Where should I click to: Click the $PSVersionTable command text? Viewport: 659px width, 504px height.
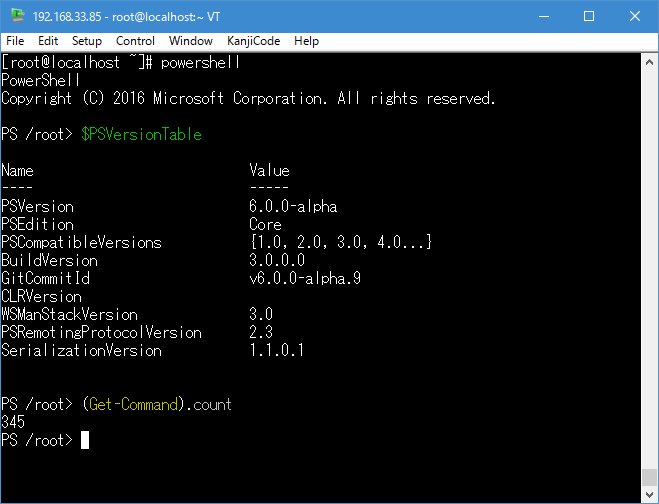click(x=142, y=135)
